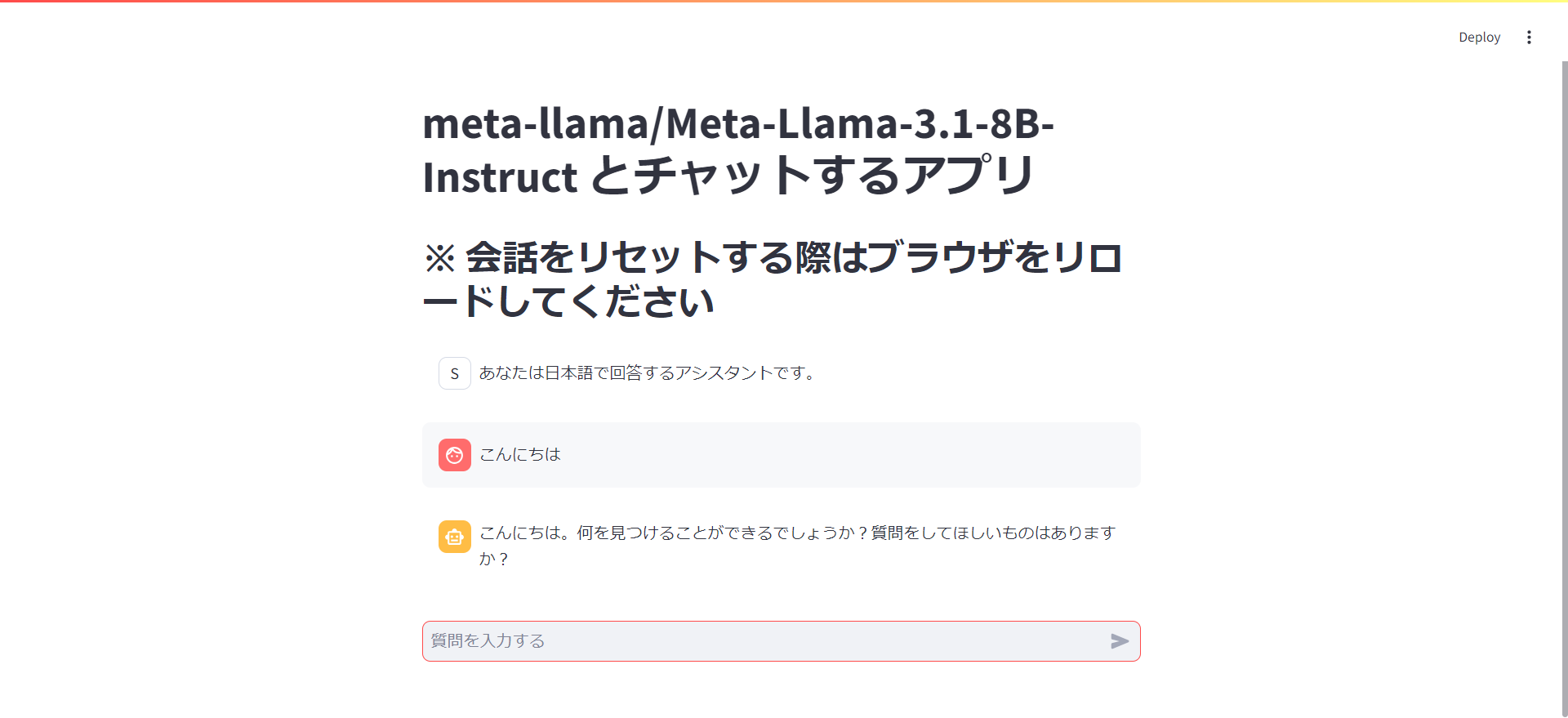Click the trailing "か？" line of the reply
The width and height of the screenshot is (1568, 718).
pos(493,559)
